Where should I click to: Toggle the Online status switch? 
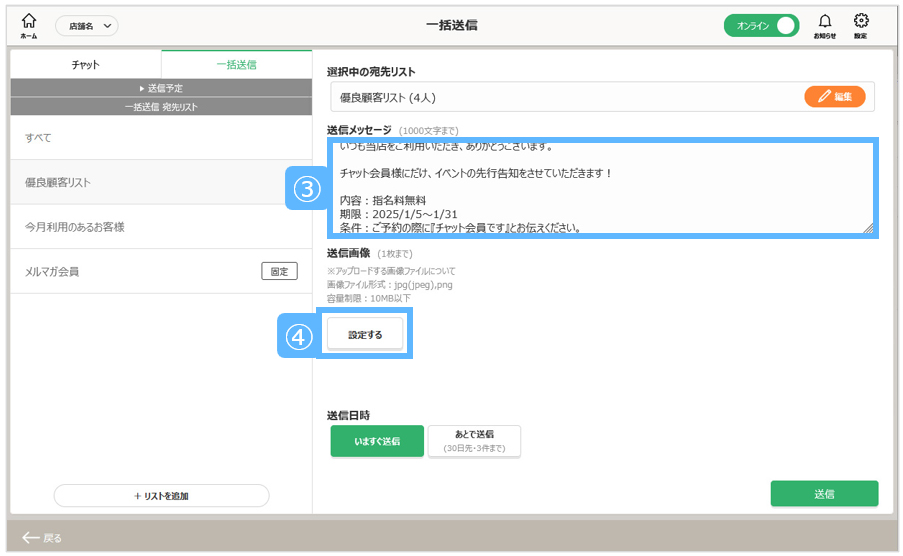click(x=761, y=26)
